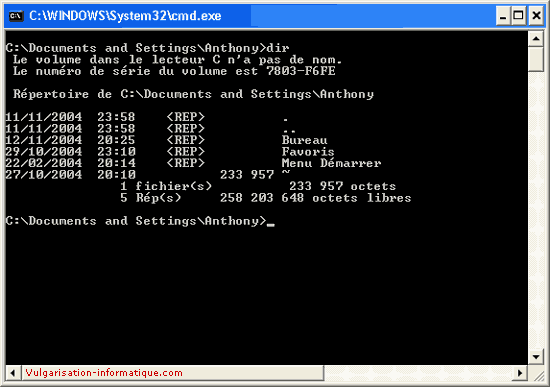550x387 pixels.
Task: Click the 'Répertoire de C:\Documents and Settings\Anthony' line
Action: 194,94
